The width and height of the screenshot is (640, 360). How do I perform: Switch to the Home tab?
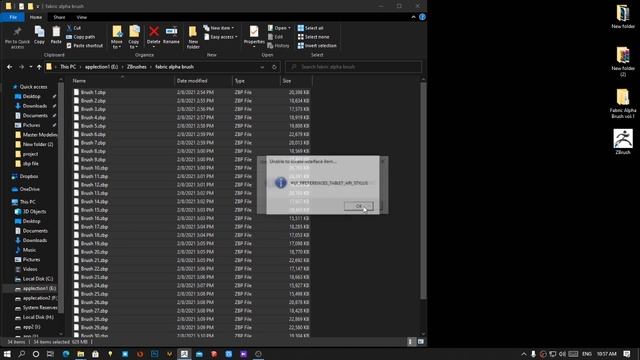pyautogui.click(x=36, y=17)
